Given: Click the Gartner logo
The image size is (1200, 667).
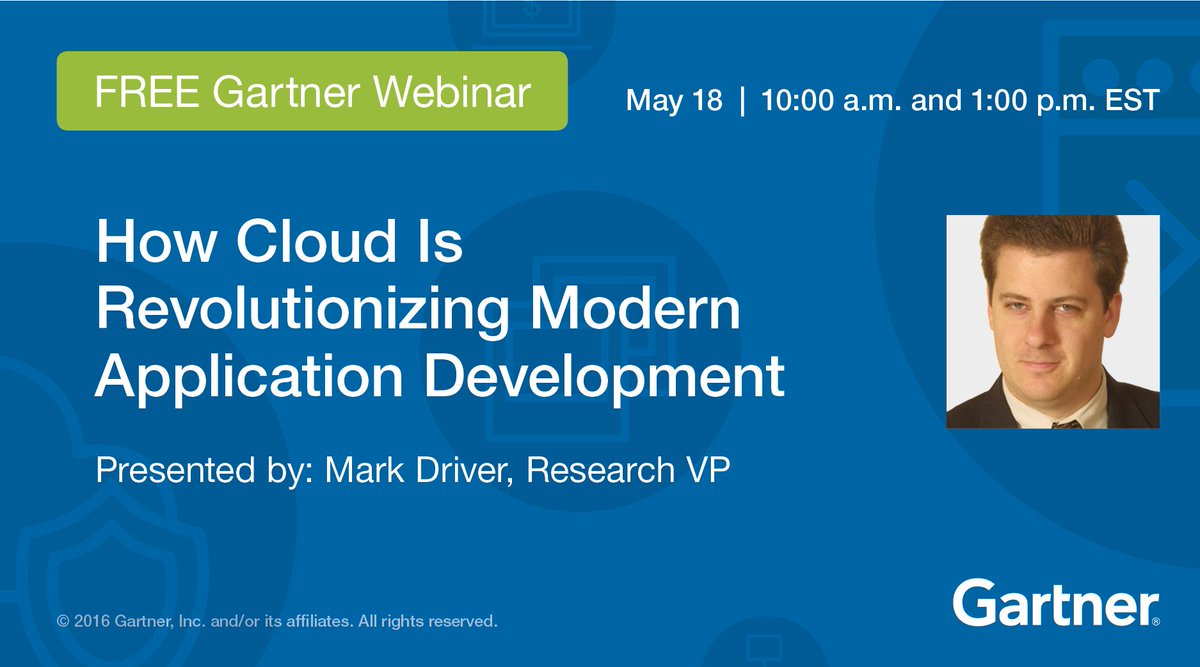Looking at the screenshot, I should pyautogui.click(x=1056, y=603).
